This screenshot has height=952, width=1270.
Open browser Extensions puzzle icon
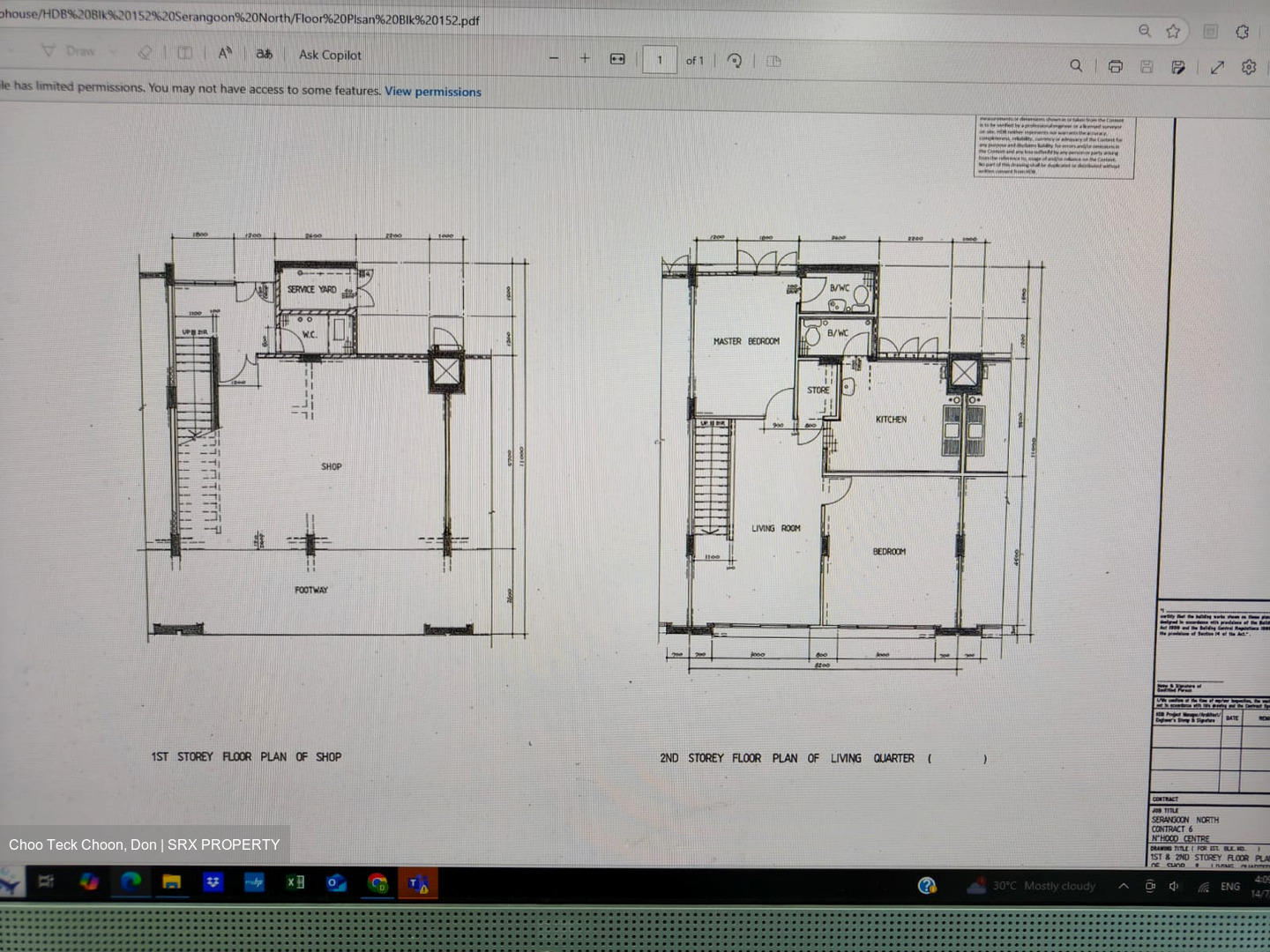[x=1242, y=32]
